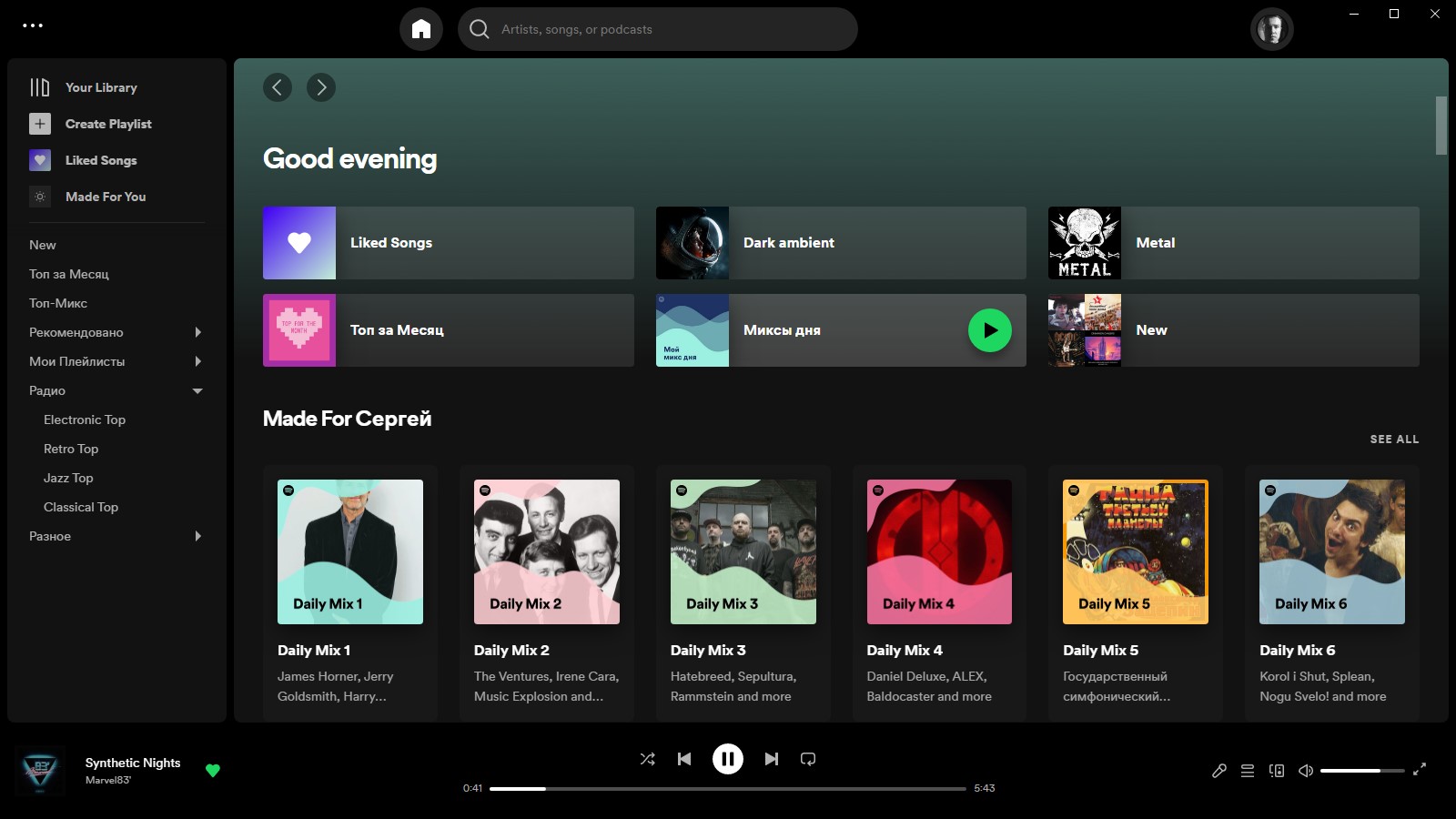Click Create Playlist
The height and width of the screenshot is (819, 1456).
click(x=107, y=124)
